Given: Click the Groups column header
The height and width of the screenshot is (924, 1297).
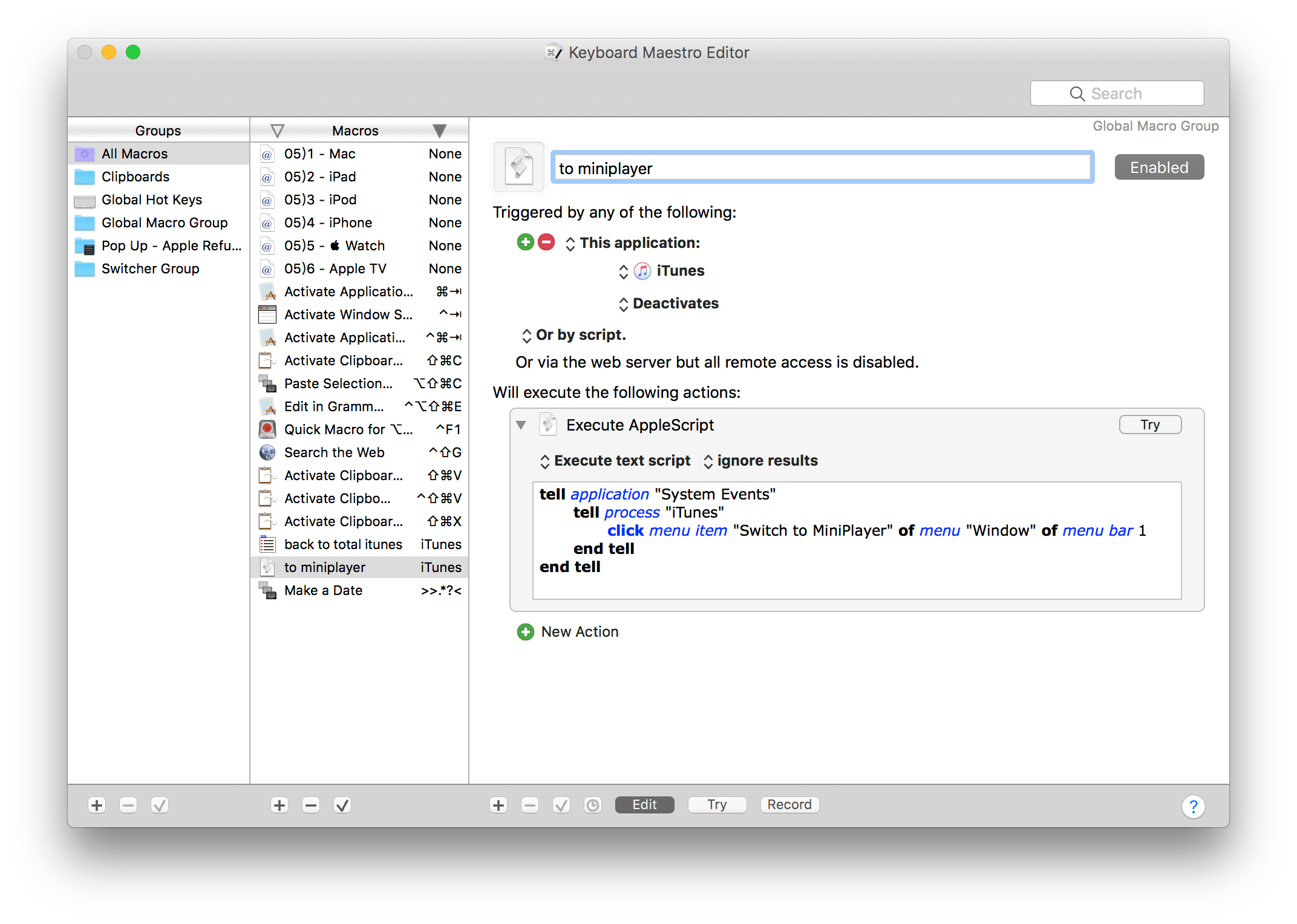Looking at the screenshot, I should click(158, 131).
